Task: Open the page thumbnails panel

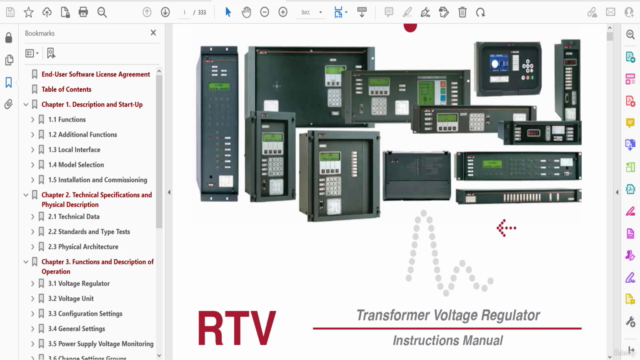Action: click(9, 60)
